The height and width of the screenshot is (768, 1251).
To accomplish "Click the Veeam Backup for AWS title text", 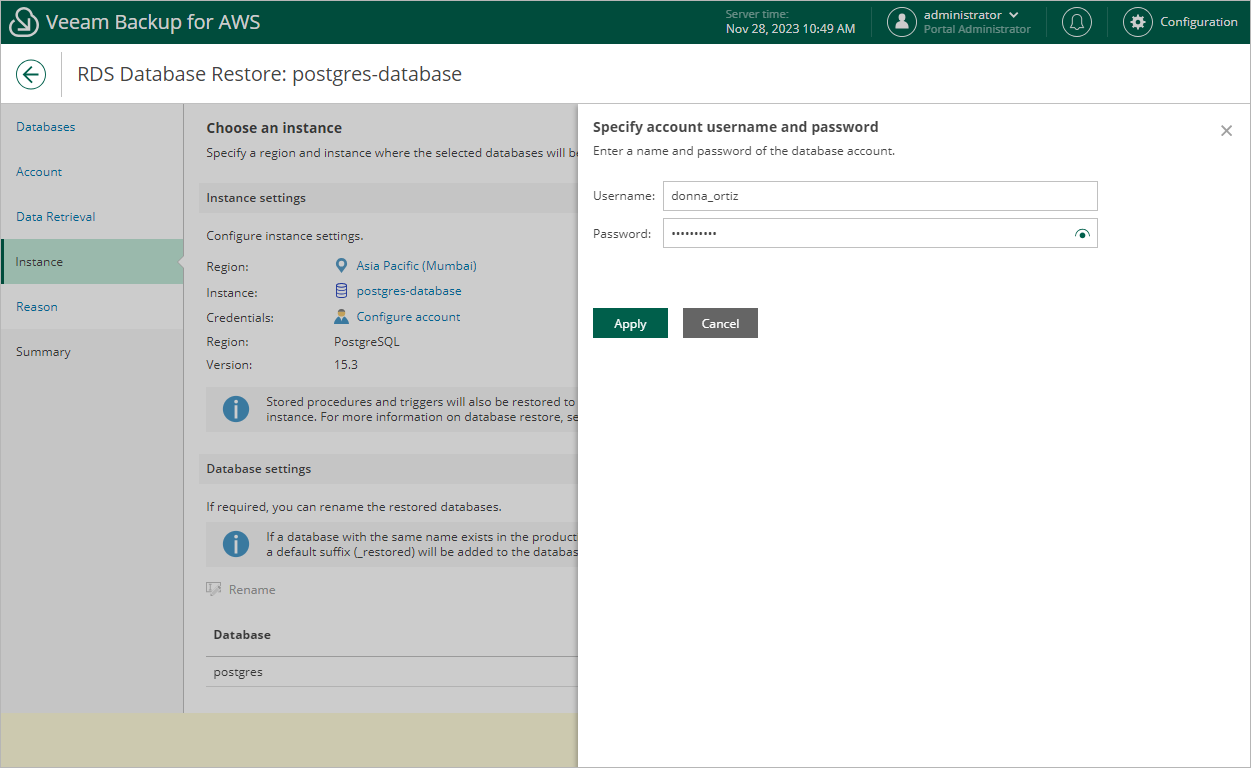I will [x=153, y=22].
